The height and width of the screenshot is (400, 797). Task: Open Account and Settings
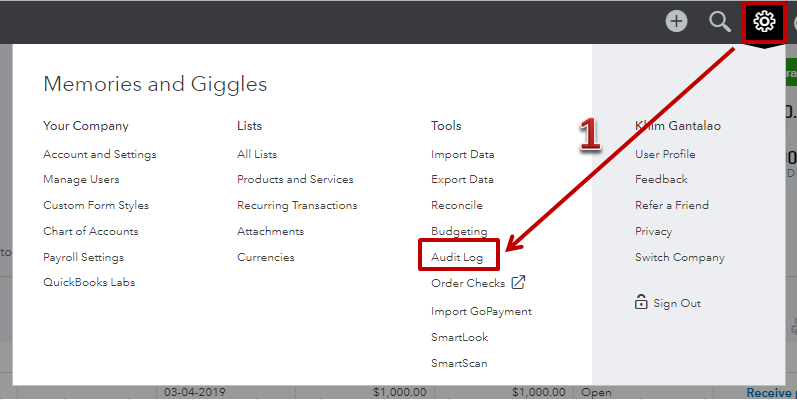(x=100, y=155)
